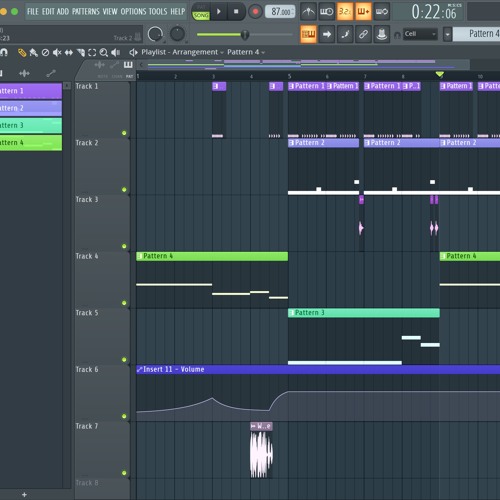
Task: Click the time display 0:22:06
Action: 433,12
